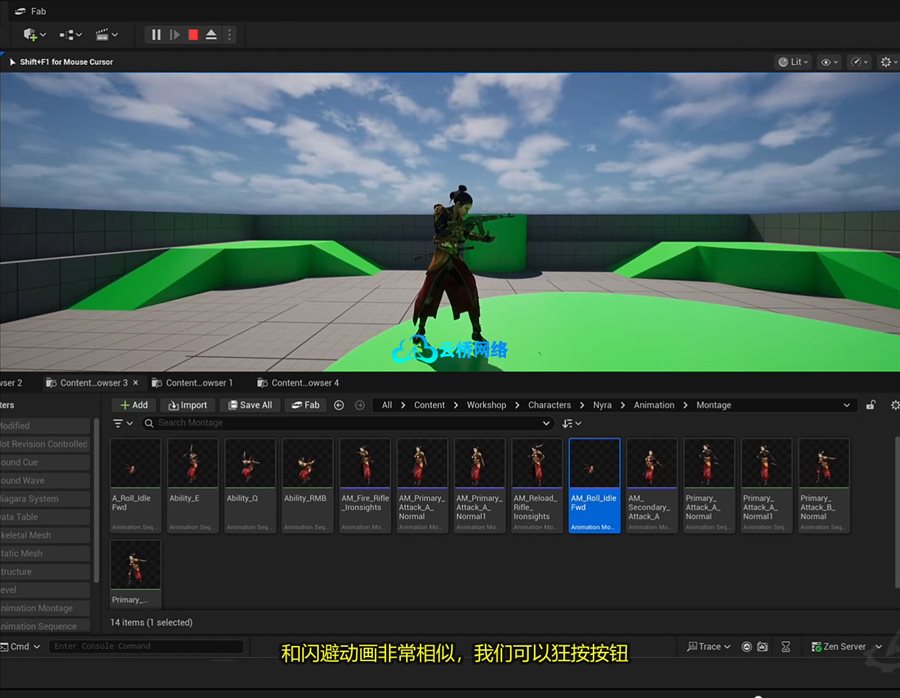Pause the running simulation
The width and height of the screenshot is (900, 698).
(x=156, y=35)
